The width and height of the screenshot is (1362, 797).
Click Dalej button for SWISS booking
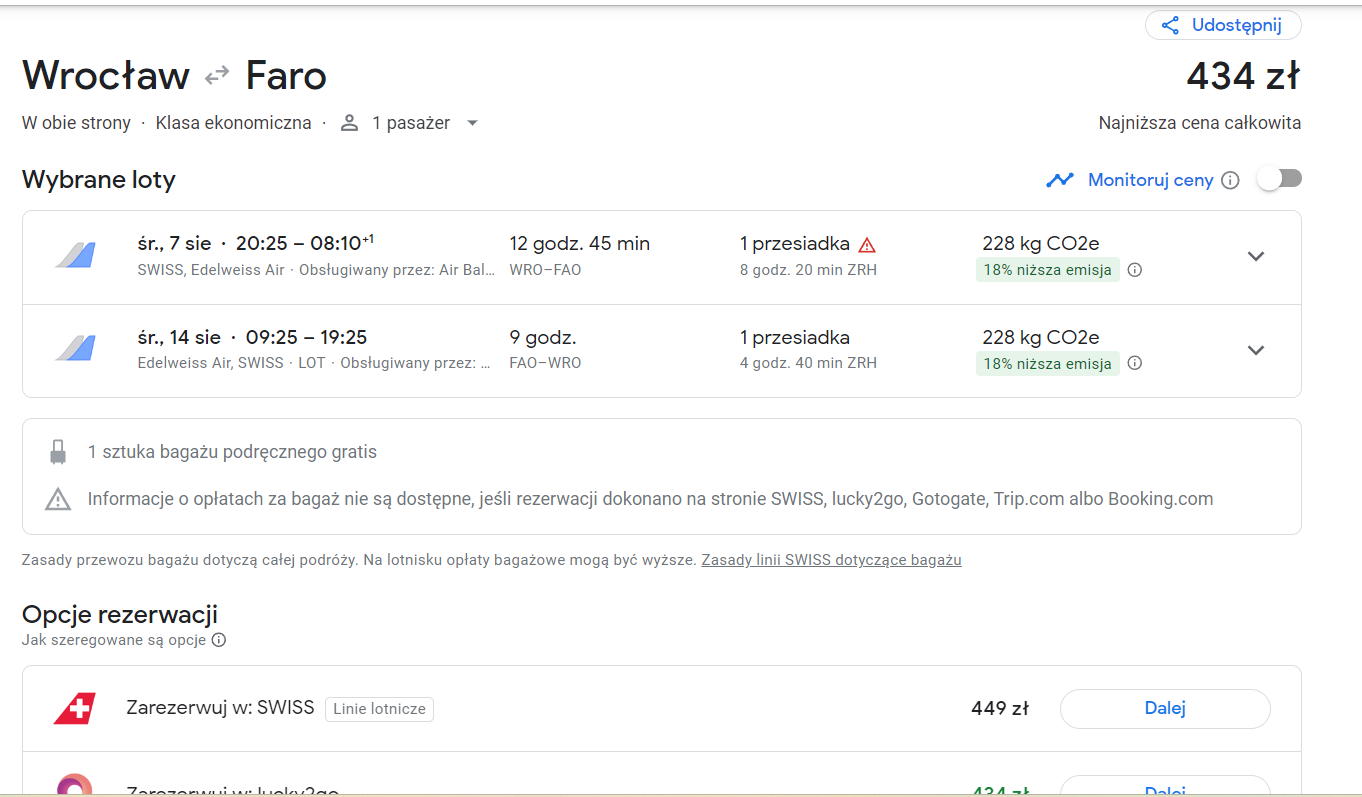pyautogui.click(x=1165, y=709)
